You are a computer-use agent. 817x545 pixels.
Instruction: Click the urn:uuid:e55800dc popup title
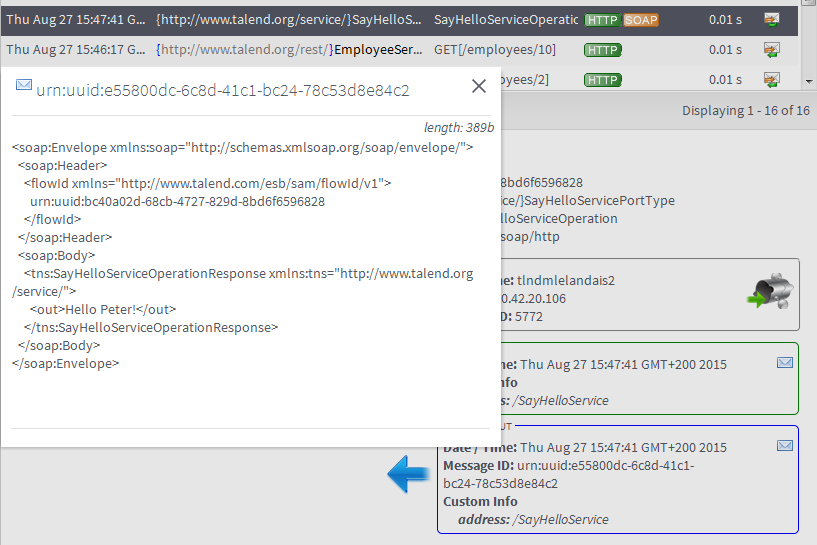click(222, 90)
